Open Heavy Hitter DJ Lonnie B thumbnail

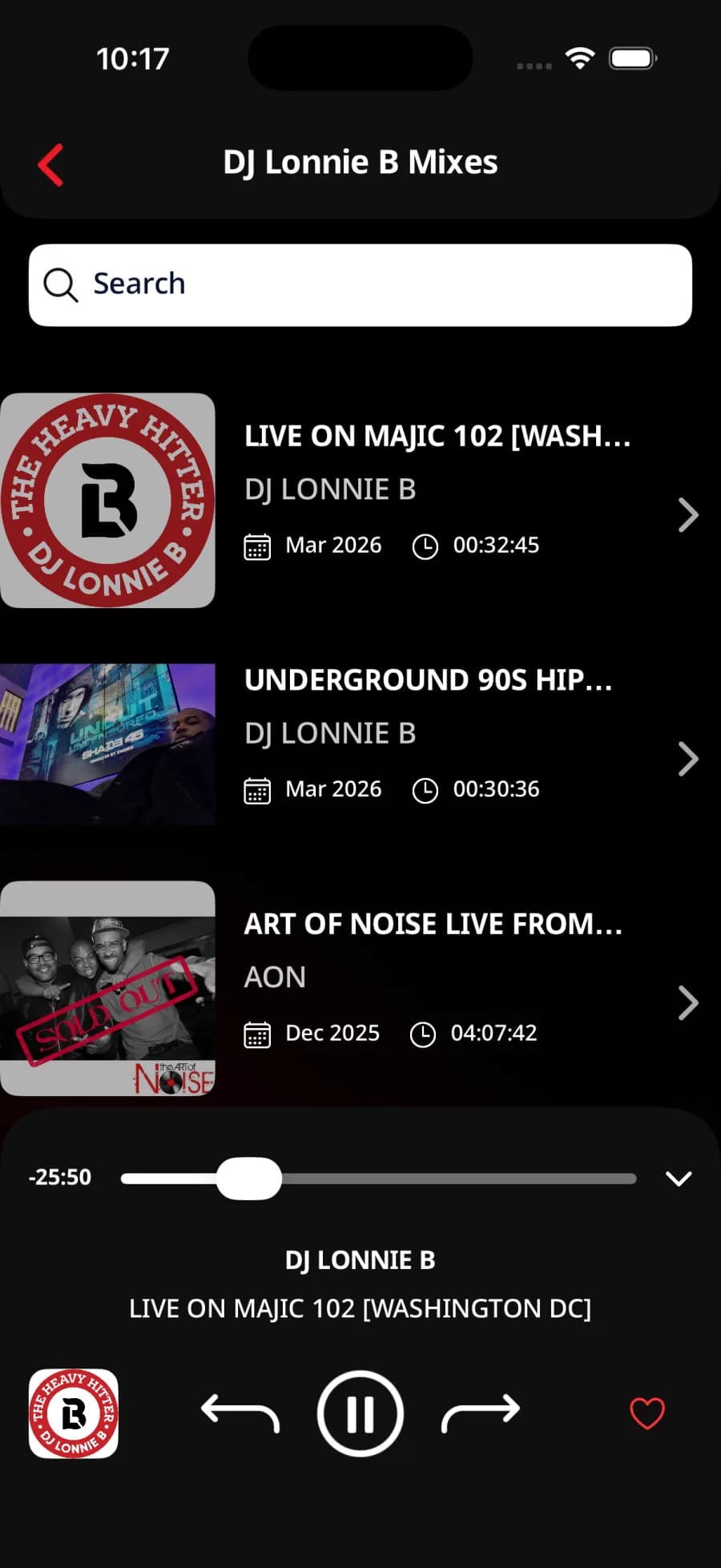click(107, 500)
